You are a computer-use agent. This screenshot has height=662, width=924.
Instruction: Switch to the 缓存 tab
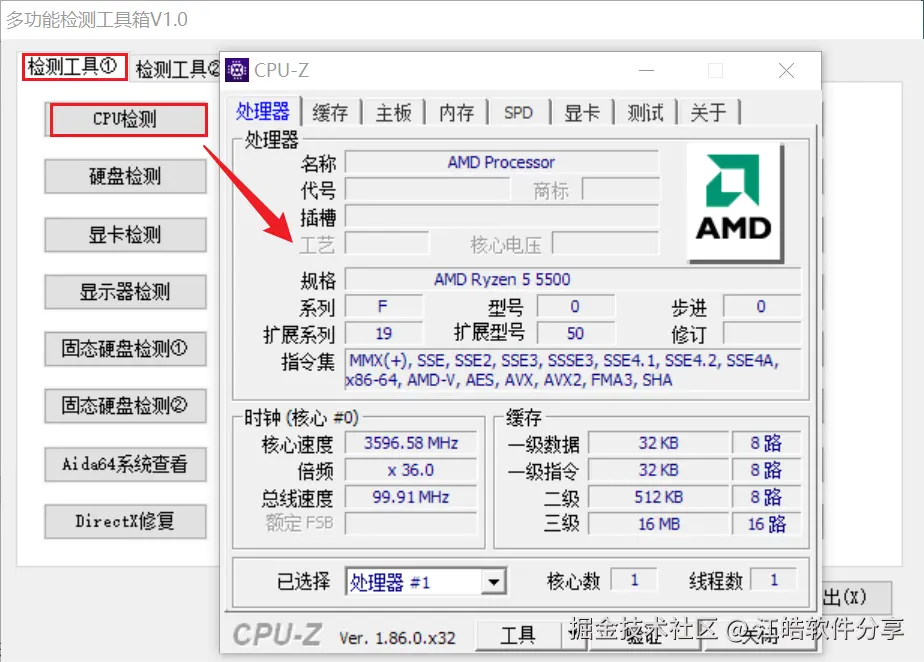(331, 113)
